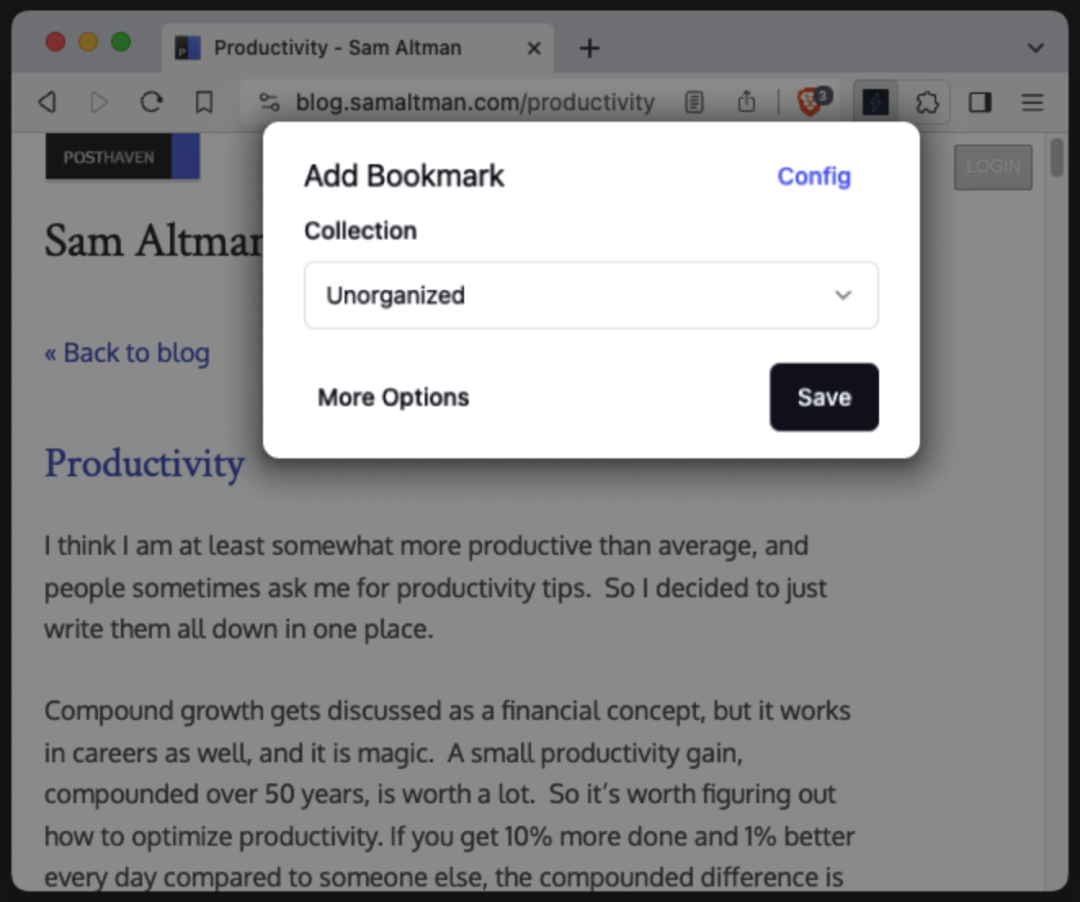Image resolution: width=1080 pixels, height=902 pixels.
Task: Save the bookmark
Action: pos(824,397)
